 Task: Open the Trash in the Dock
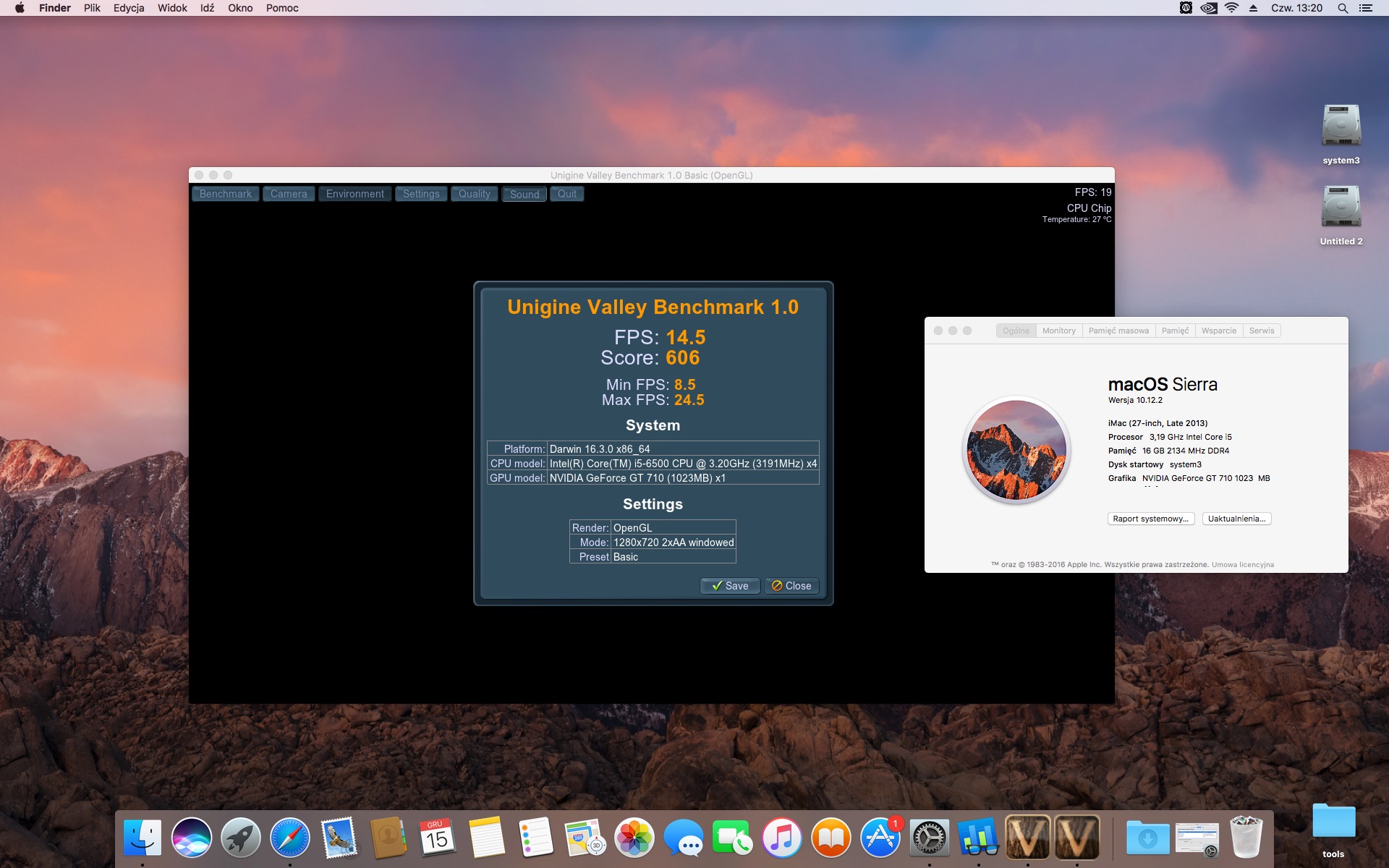tap(1246, 838)
